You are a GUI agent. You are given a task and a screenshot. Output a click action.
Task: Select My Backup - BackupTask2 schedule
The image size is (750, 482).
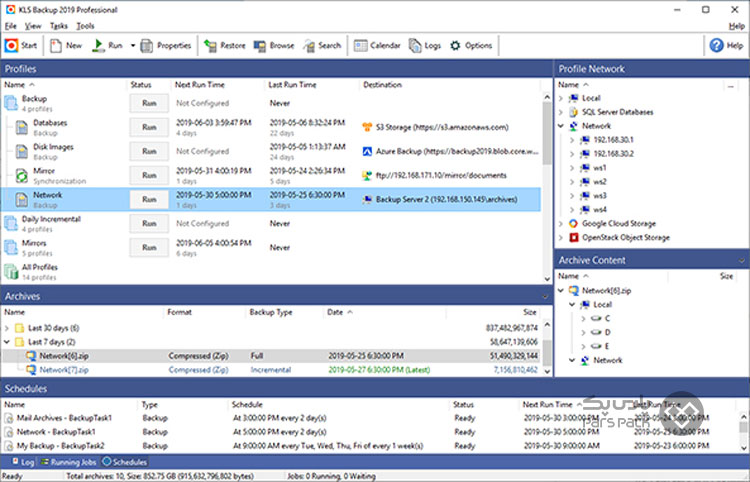61,446
